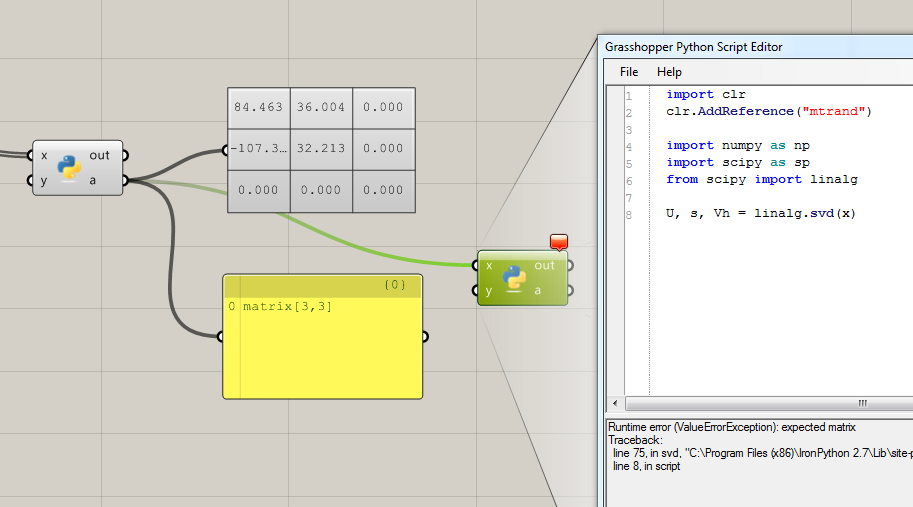
Task: Click the yellow panel's left input grip
Action: click(x=220, y=336)
